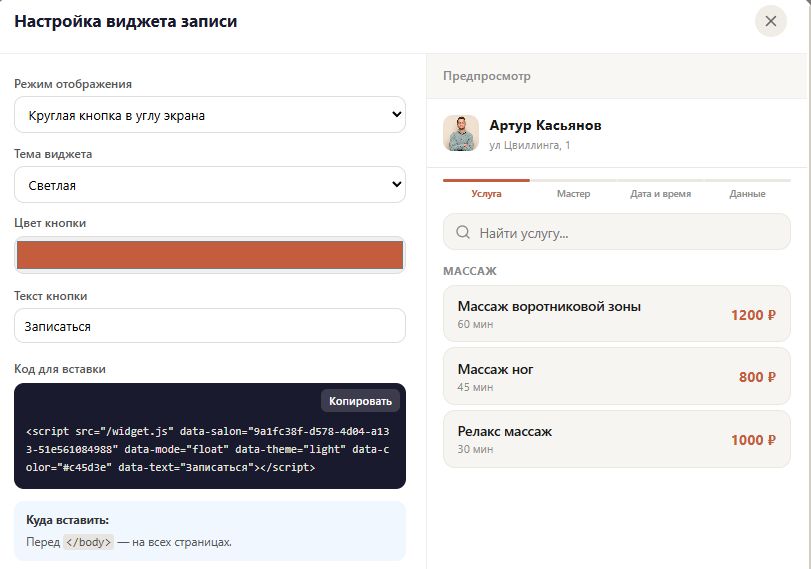Click the 800 ₽ price
811x569 pixels.
(757, 377)
